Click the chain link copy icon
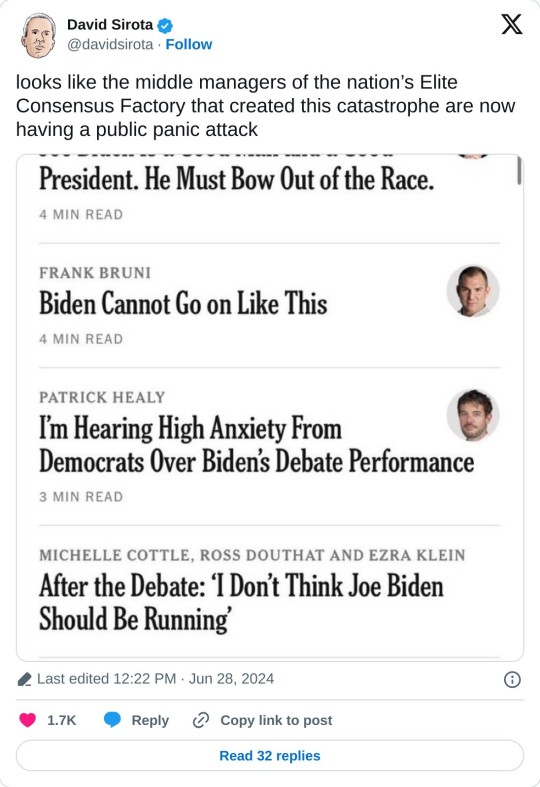This screenshot has width=540, height=787. 201,720
